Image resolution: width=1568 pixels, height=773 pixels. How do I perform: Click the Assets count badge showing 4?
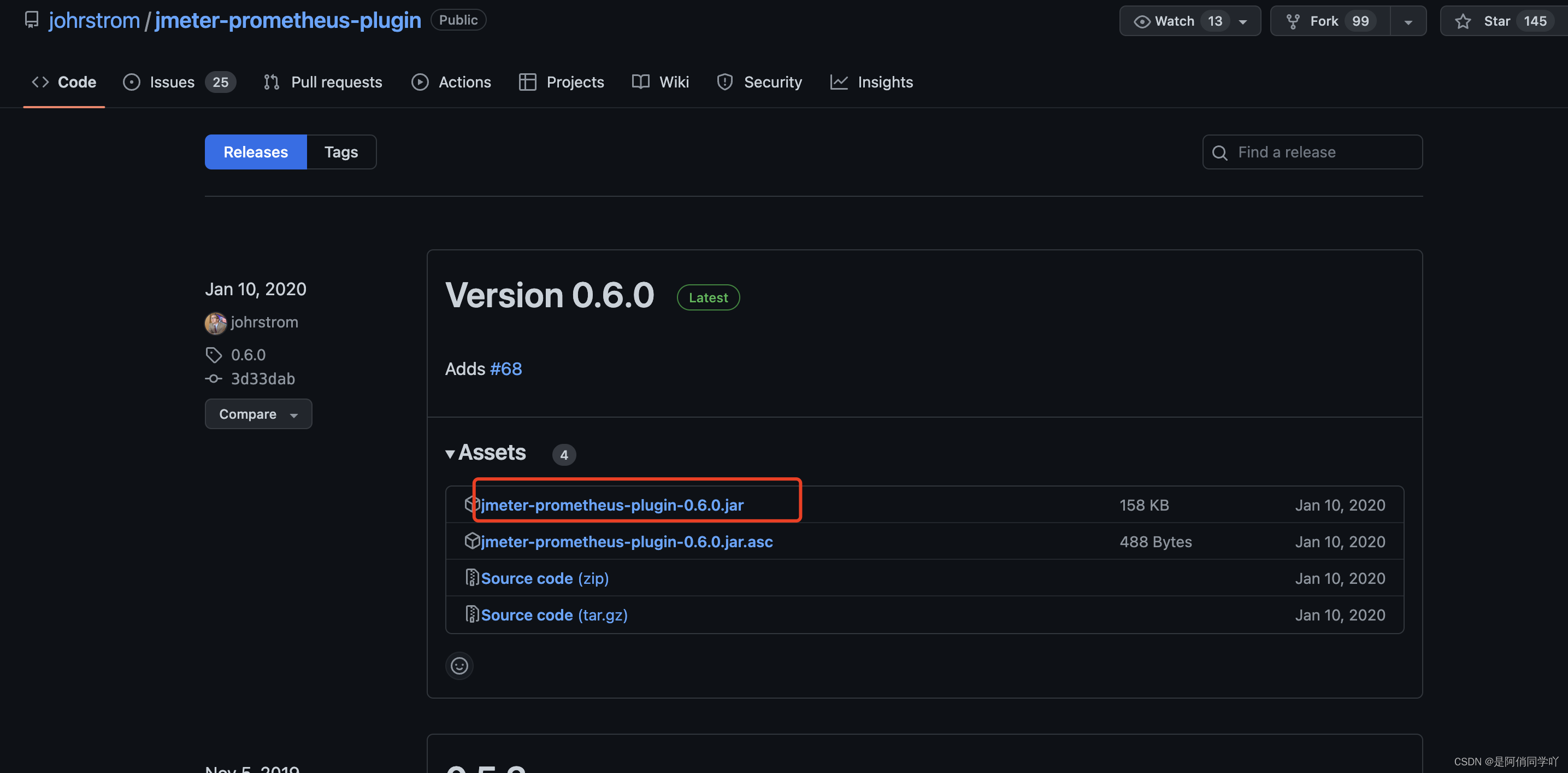click(564, 454)
